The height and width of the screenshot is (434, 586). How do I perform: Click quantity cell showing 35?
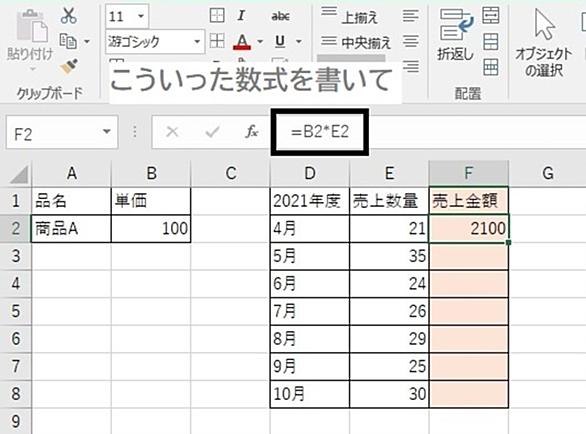coord(389,256)
